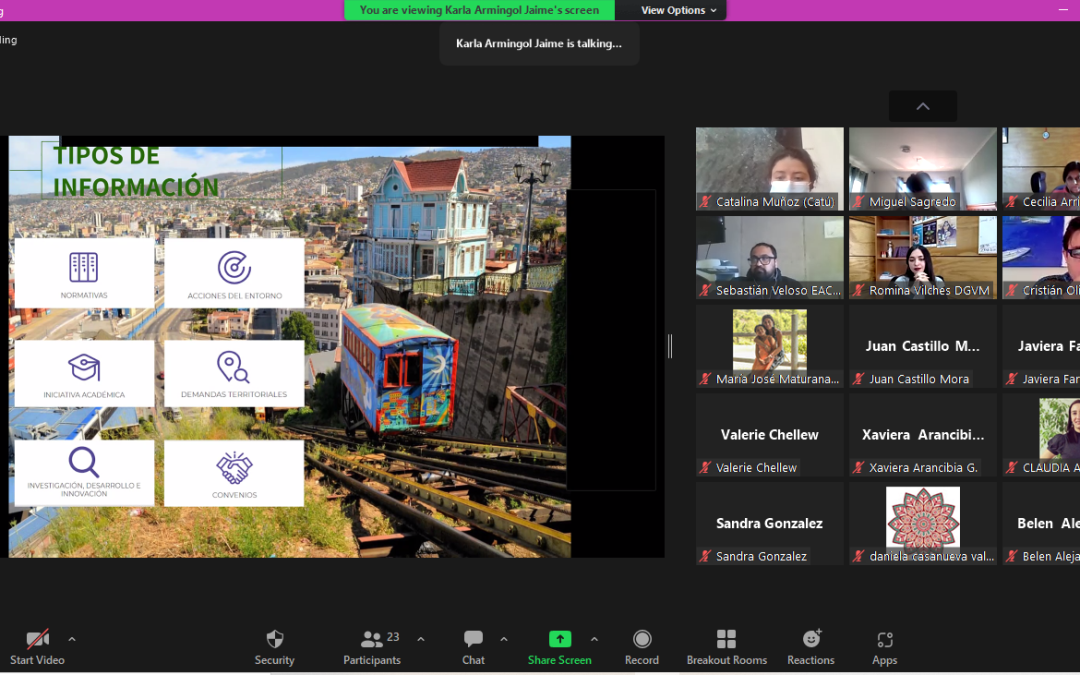The width and height of the screenshot is (1080, 675).
Task: Open the Chat window
Action: tap(473, 639)
